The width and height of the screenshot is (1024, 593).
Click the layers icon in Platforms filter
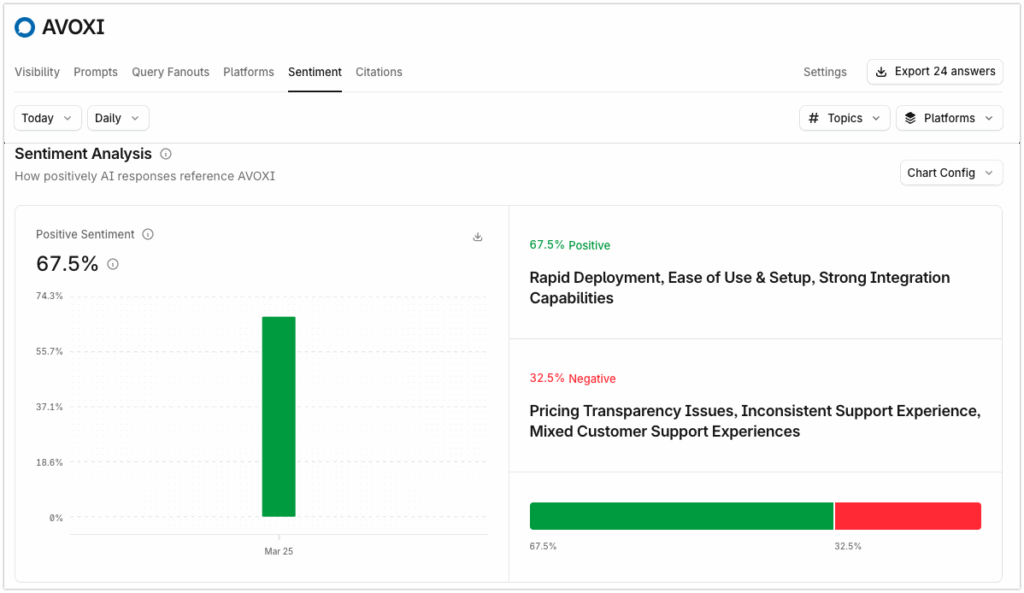[909, 118]
